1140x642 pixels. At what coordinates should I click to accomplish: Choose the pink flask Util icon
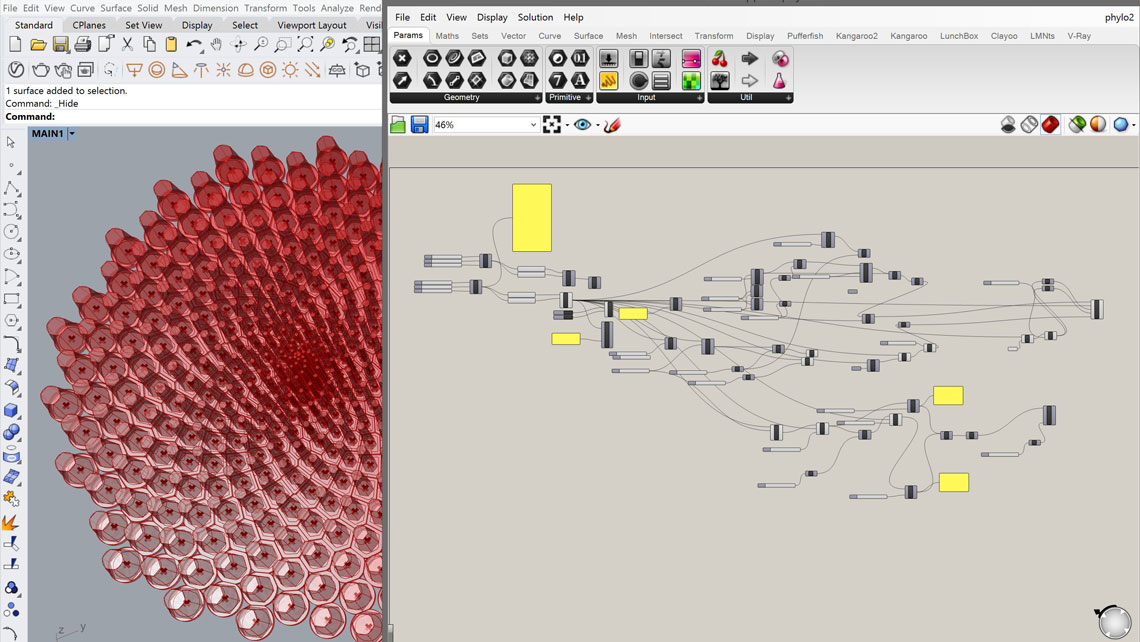tap(779, 80)
